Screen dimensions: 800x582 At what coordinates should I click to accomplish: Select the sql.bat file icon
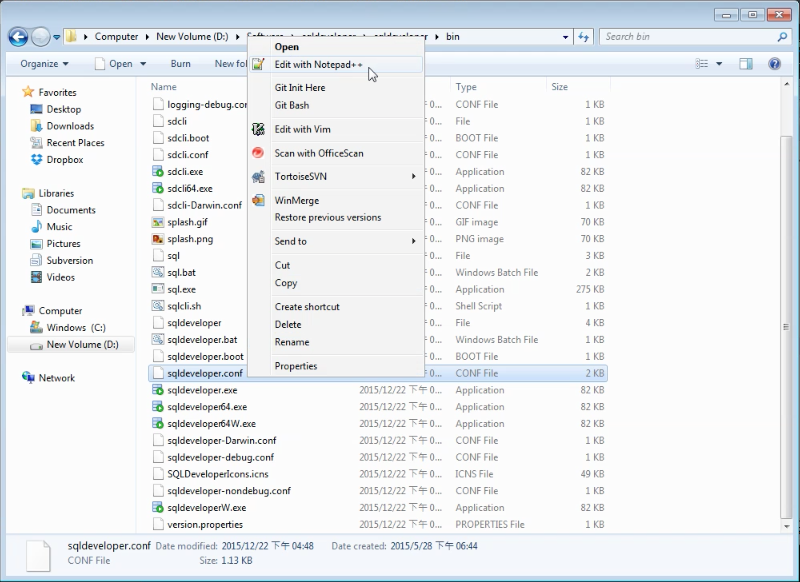(158, 273)
